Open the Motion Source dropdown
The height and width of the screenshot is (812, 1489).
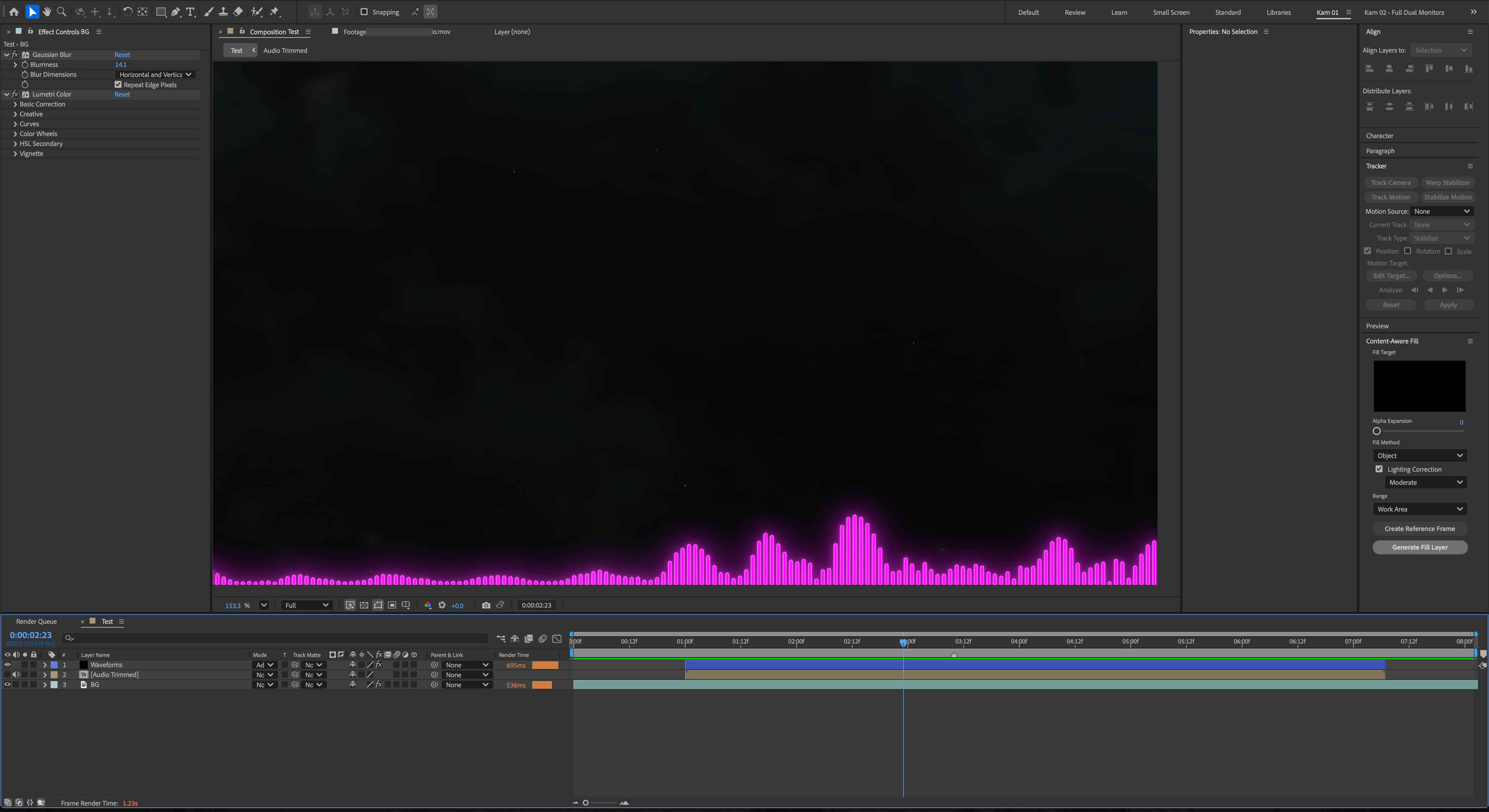click(1442, 211)
